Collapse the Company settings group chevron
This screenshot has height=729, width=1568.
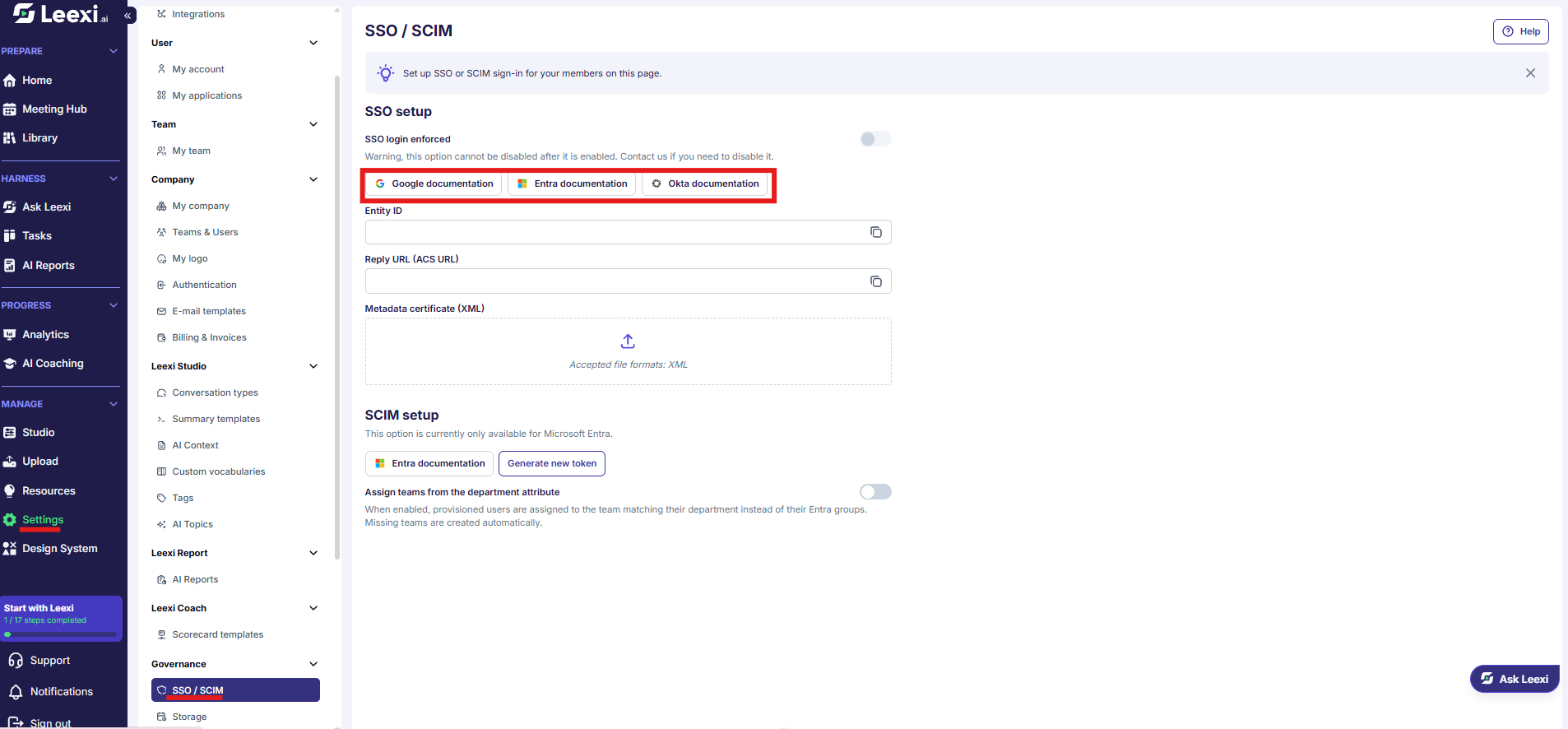coord(313,179)
